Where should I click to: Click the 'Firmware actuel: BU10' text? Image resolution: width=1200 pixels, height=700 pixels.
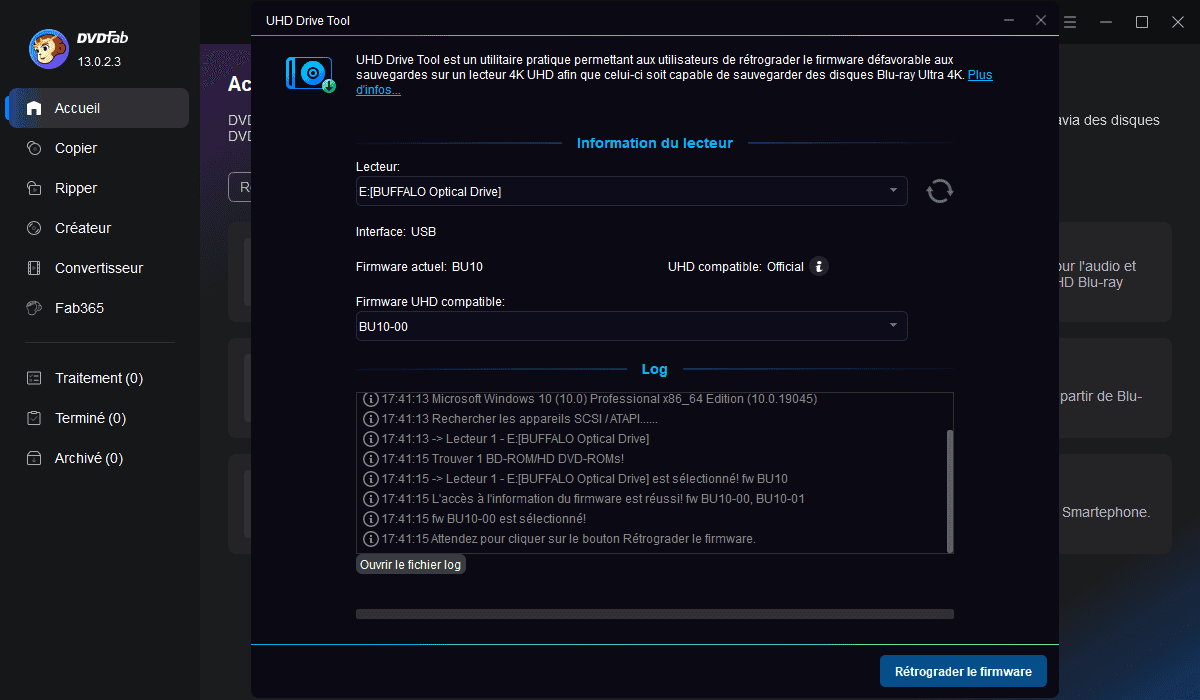coord(419,267)
